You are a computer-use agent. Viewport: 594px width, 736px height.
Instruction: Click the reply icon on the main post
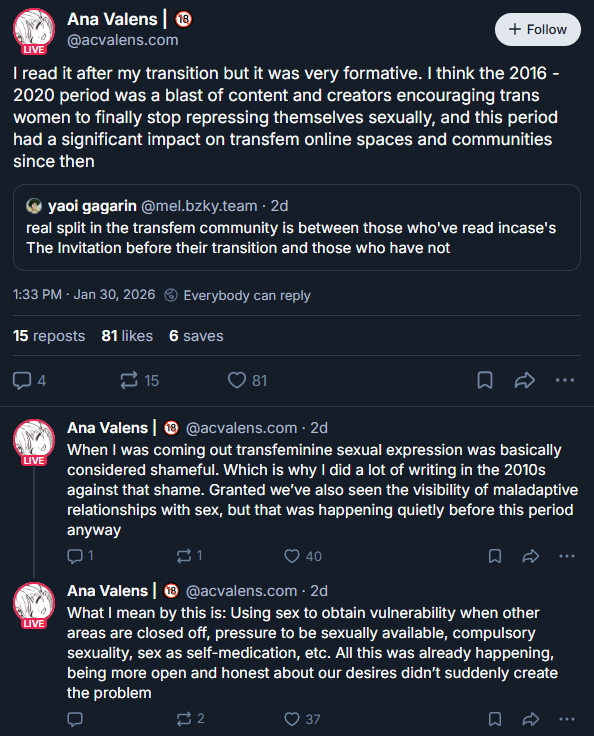pyautogui.click(x=22, y=381)
